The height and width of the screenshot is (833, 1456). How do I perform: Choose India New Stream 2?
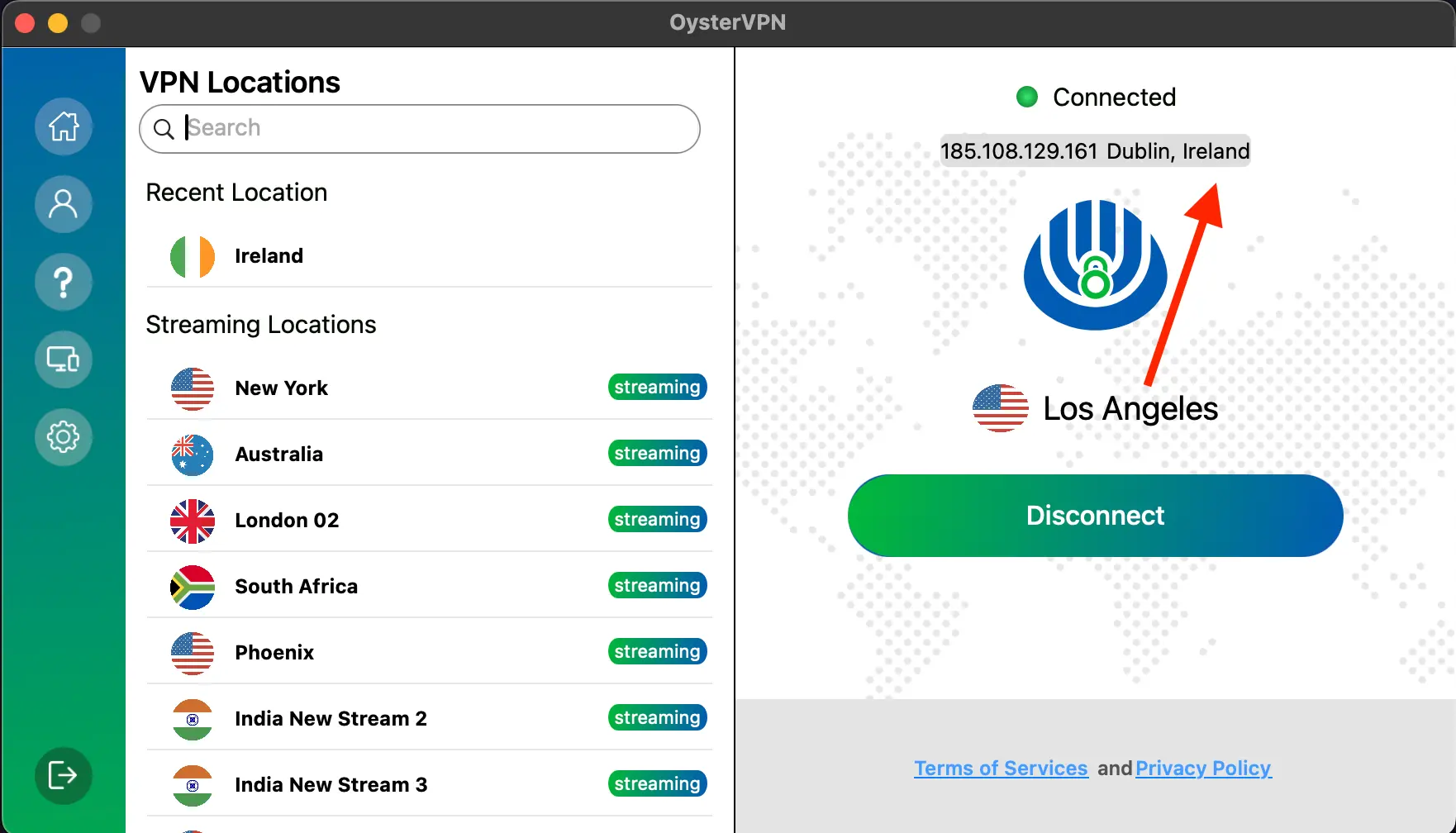[331, 719]
